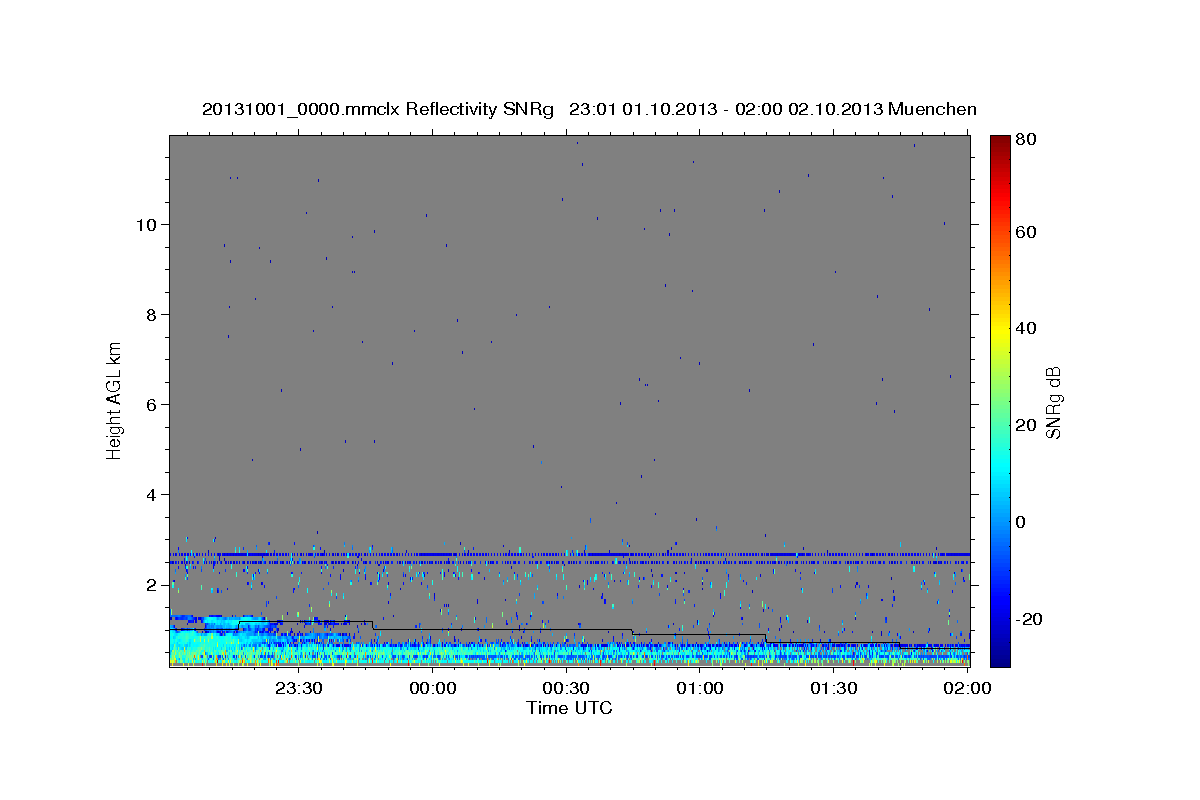Click the height axis label 2
Screen dimensions: 1200x800
pos(151,585)
